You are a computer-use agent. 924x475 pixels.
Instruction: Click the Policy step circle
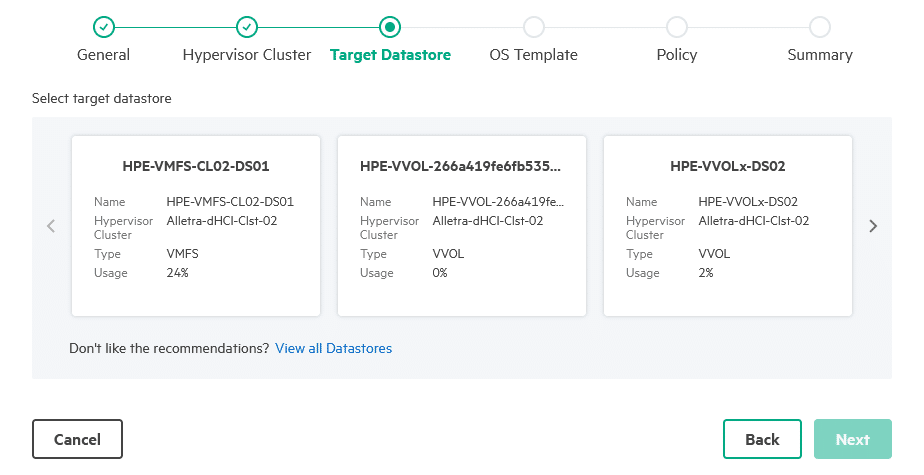tap(676, 27)
